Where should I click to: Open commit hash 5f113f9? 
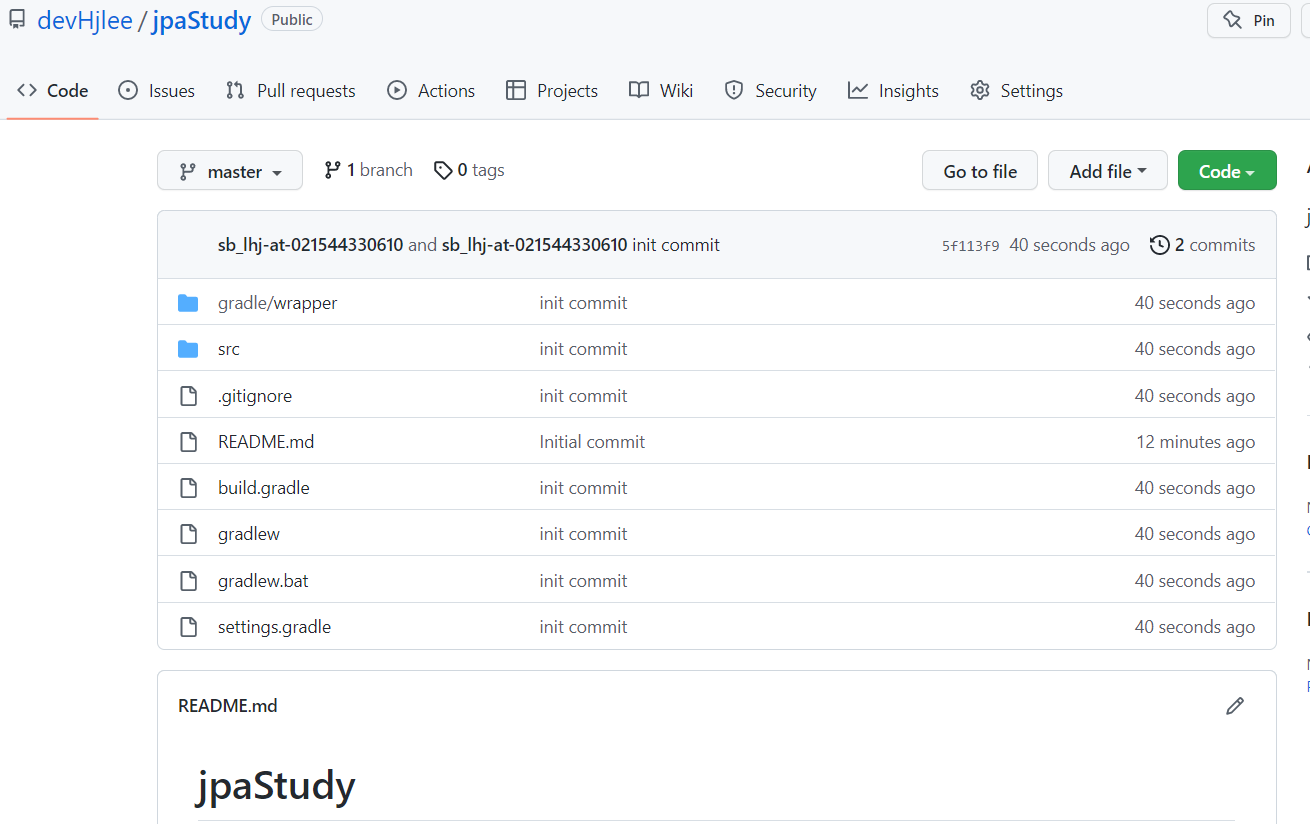tap(970, 246)
